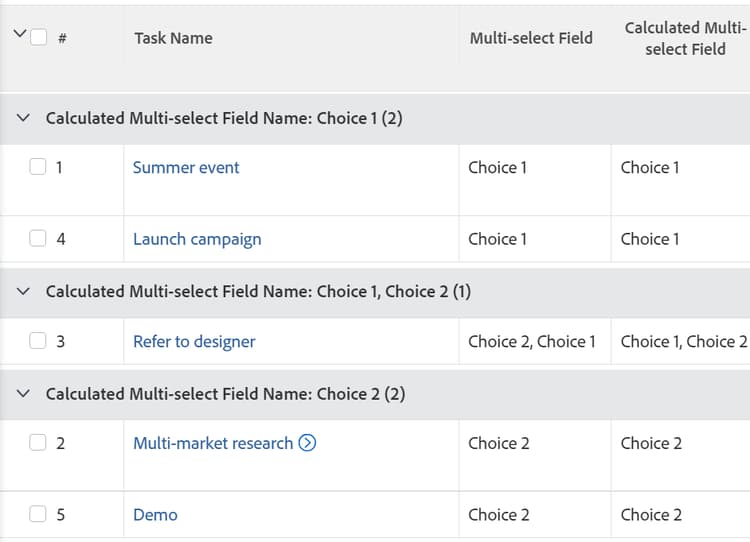Click the Refer to designer link
This screenshot has width=750, height=542.
[194, 342]
